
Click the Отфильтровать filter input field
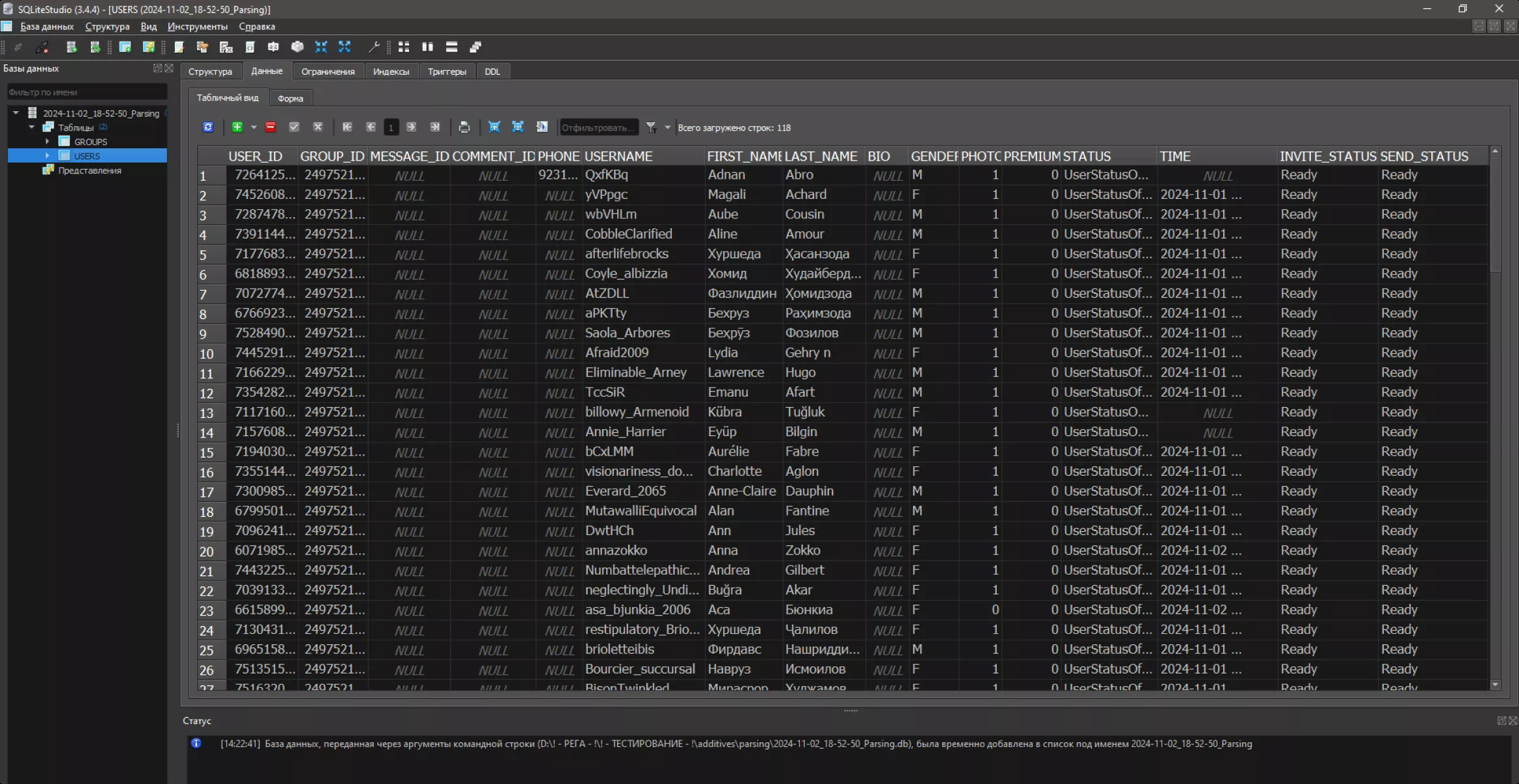point(598,127)
